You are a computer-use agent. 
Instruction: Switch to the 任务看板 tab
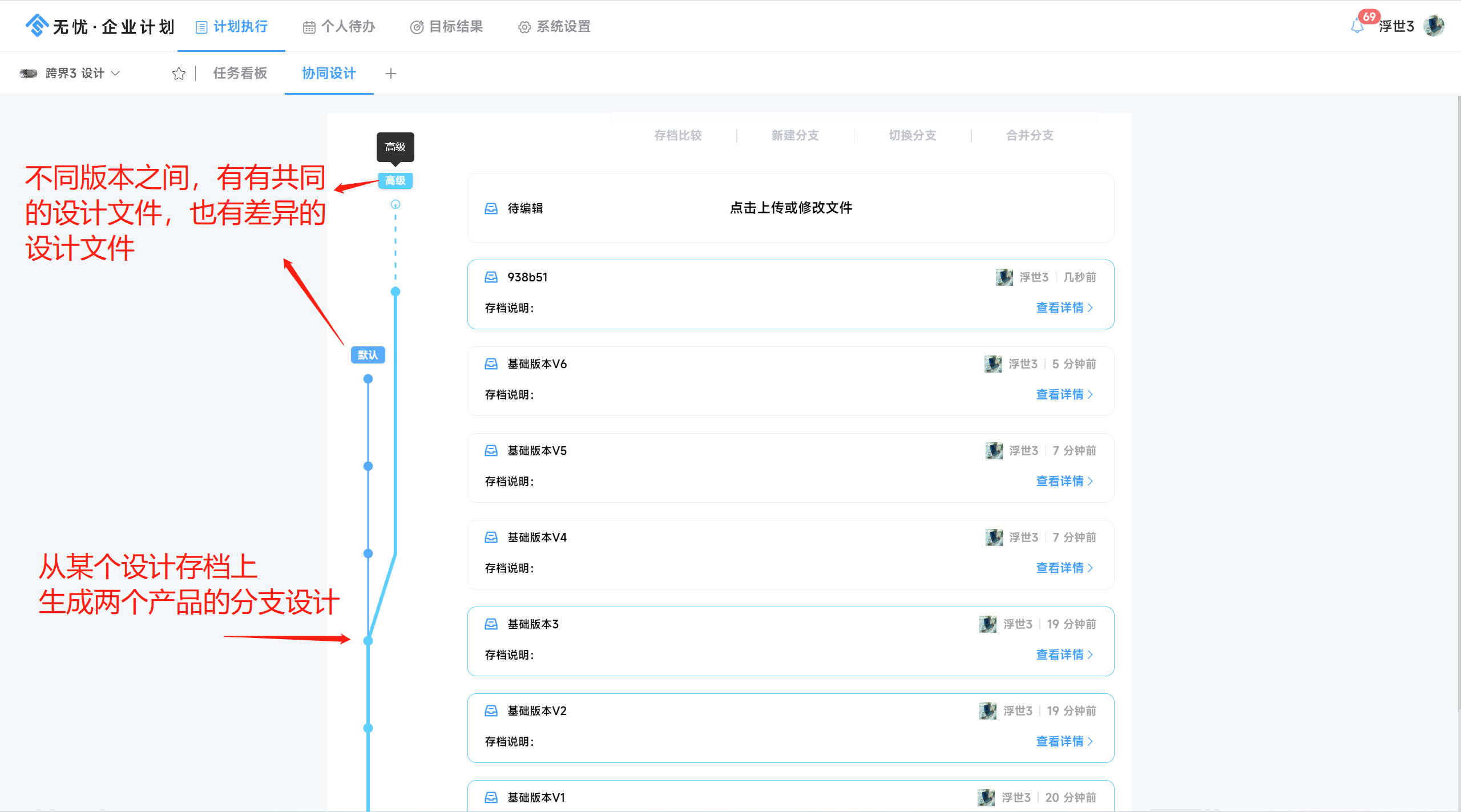240,73
